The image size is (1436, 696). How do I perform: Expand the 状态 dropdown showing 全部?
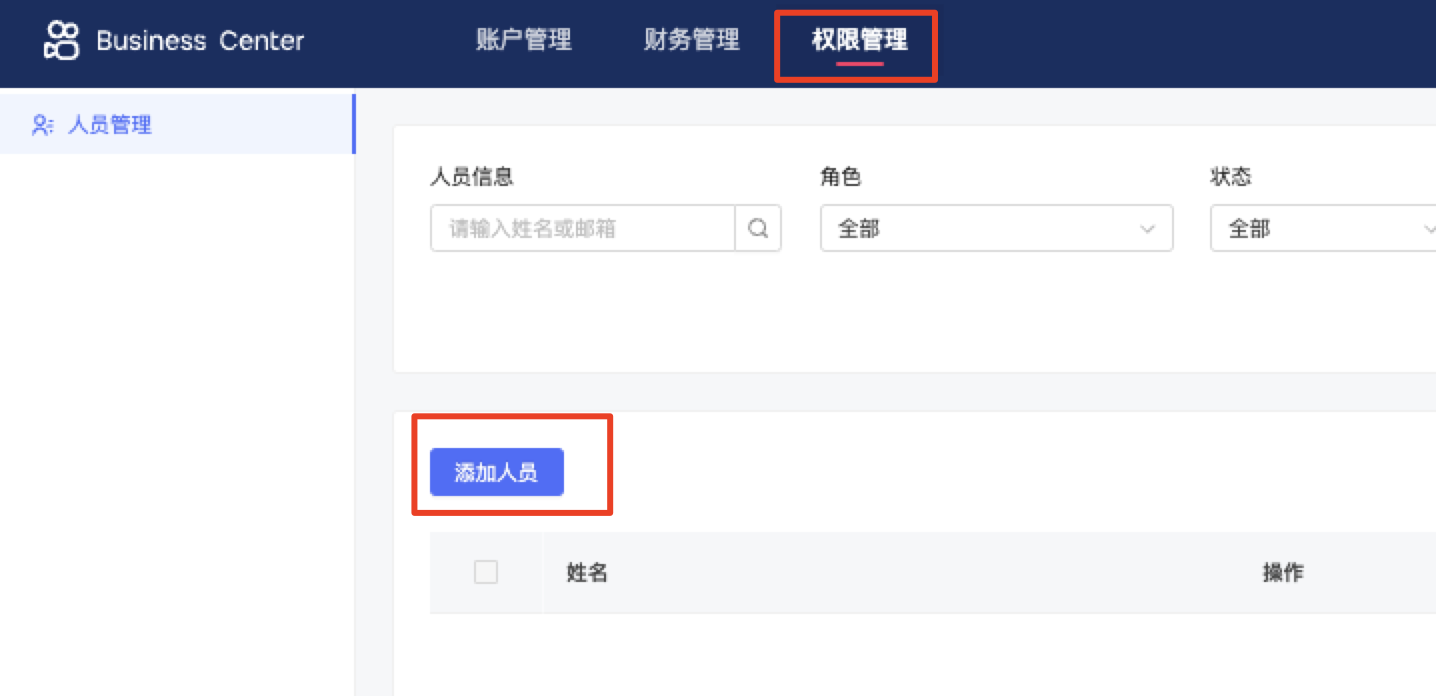(x=1323, y=229)
